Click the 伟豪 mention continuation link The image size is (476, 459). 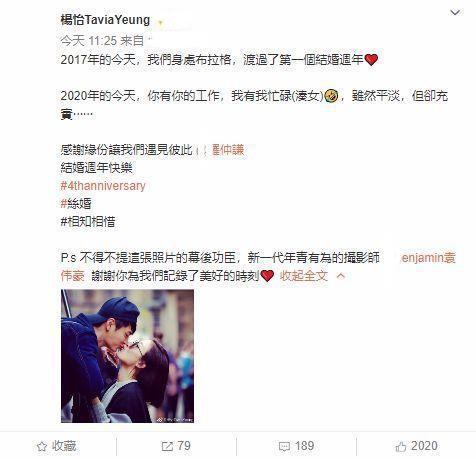click(72, 276)
